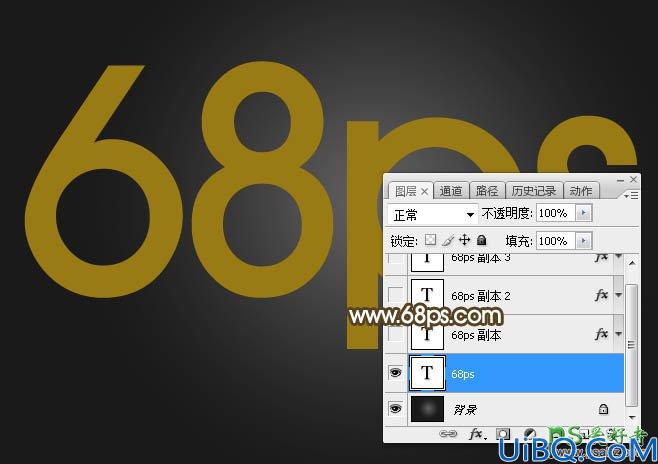
Task: Click the 68ps 副本 2 text thumbnail
Action: (x=427, y=295)
